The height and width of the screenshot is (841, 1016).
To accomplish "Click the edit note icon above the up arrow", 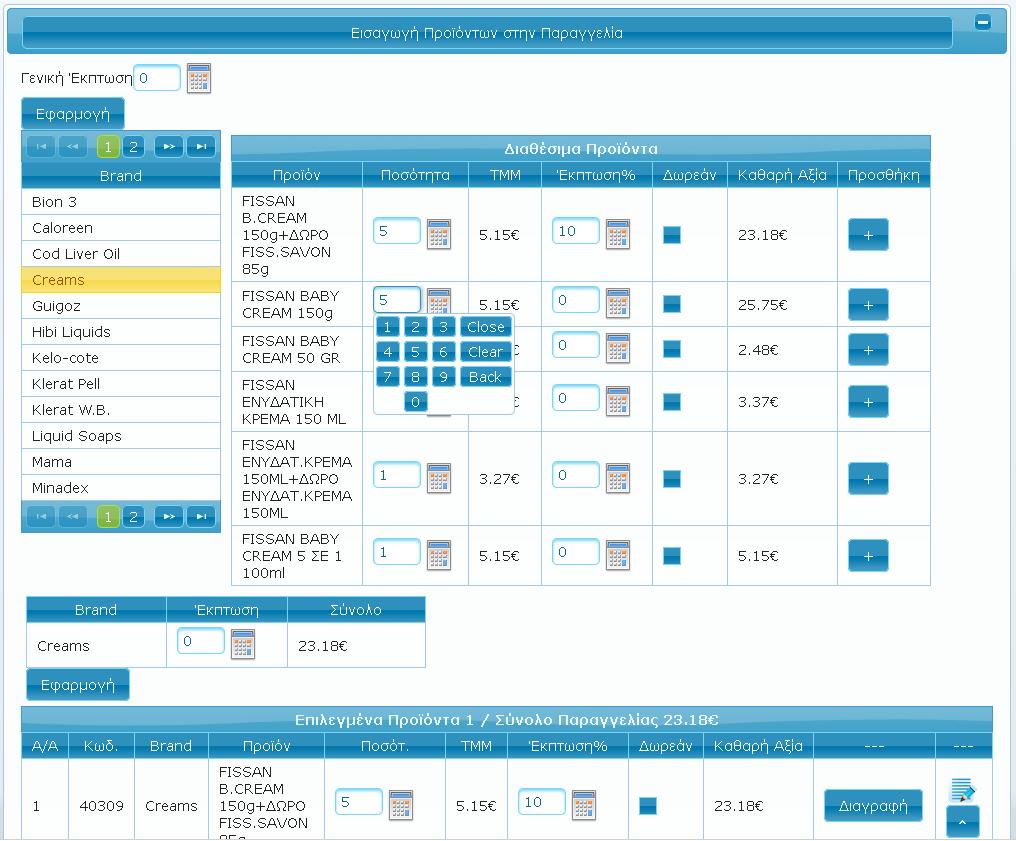I will click(962, 790).
